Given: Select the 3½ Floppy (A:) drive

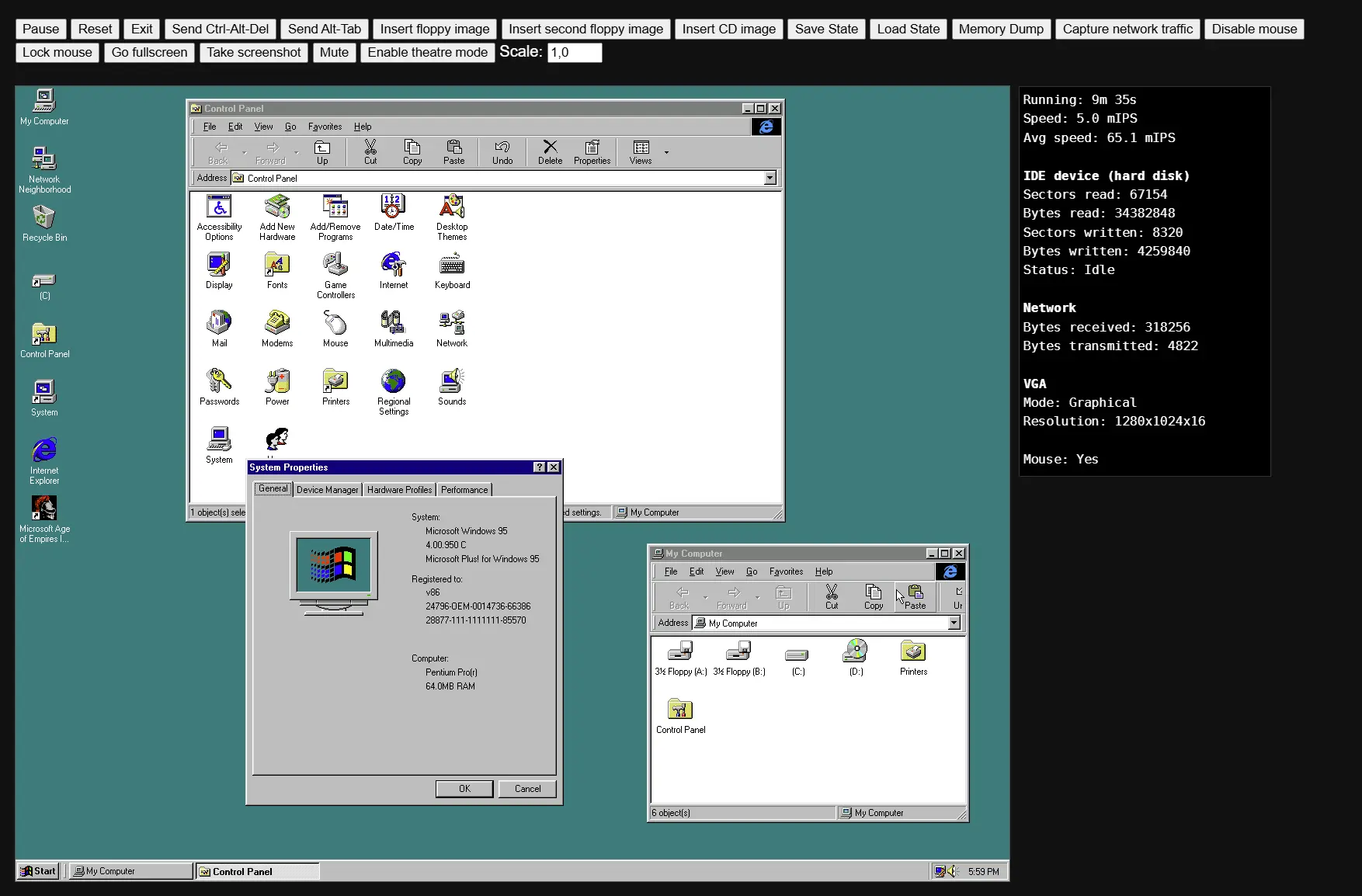Looking at the screenshot, I should click(x=681, y=658).
